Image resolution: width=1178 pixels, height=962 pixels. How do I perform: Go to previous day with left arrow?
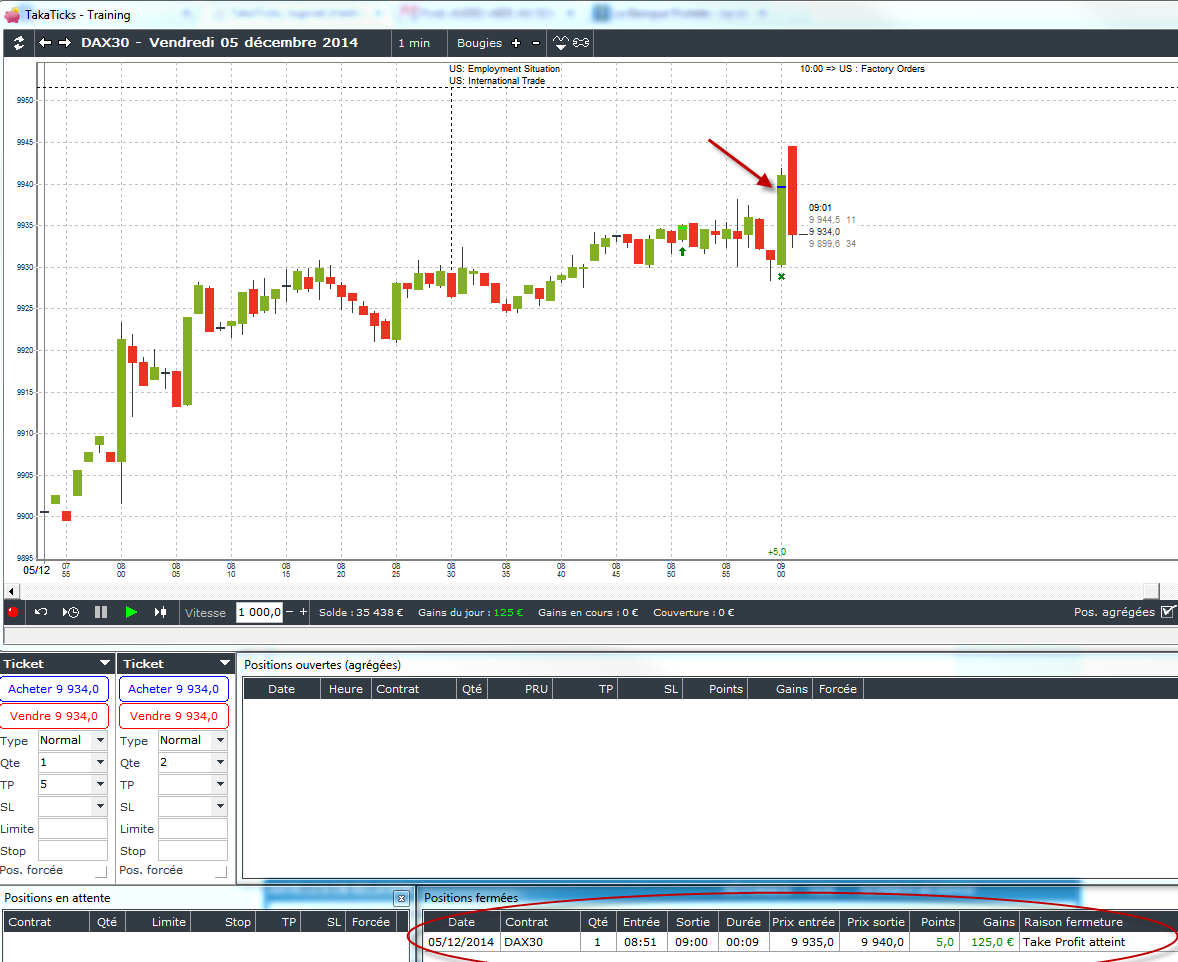pos(45,43)
